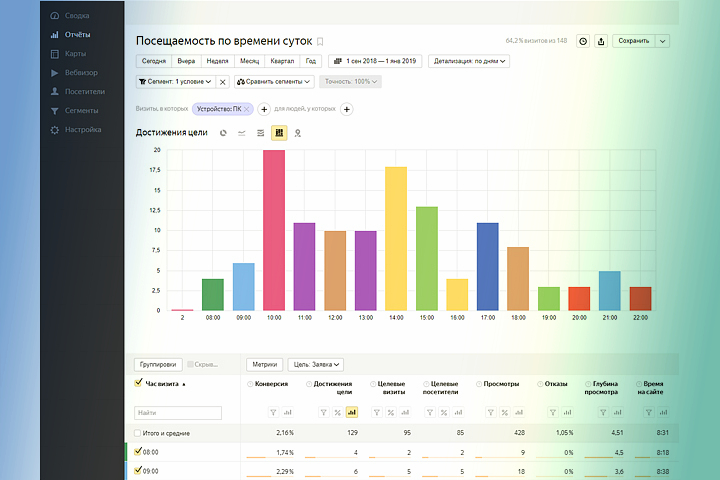Expand the Сравнить сегменты dropdown
Screen dimensions: 720x480
pos(274,82)
